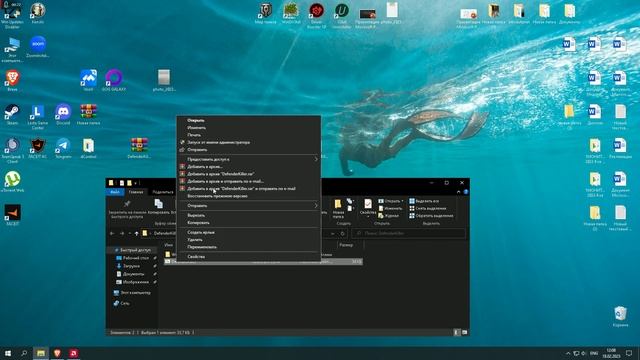Focus the Explorer search field
This screenshot has width=640, height=360.
tap(408, 233)
